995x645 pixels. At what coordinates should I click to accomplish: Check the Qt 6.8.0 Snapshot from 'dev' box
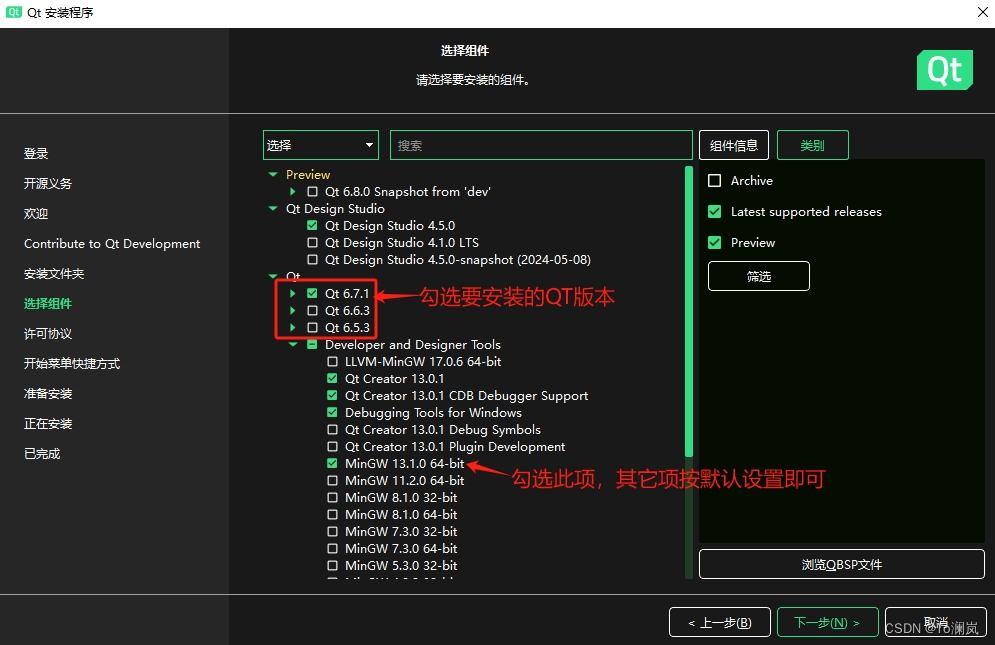pyautogui.click(x=312, y=191)
